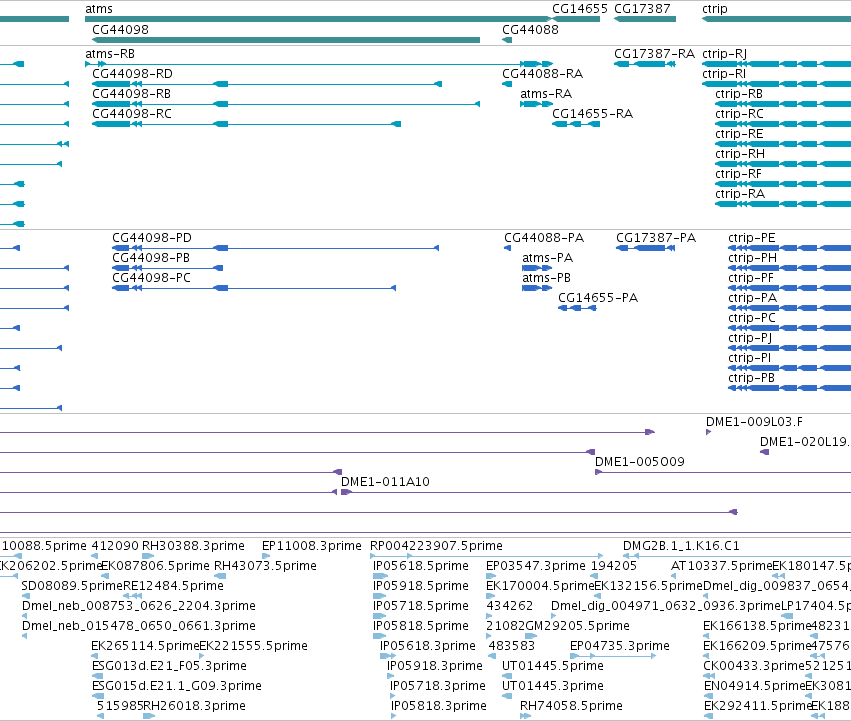The width and height of the screenshot is (851, 721).
Task: Click transcript ctrip-RB
Action: coord(783,104)
